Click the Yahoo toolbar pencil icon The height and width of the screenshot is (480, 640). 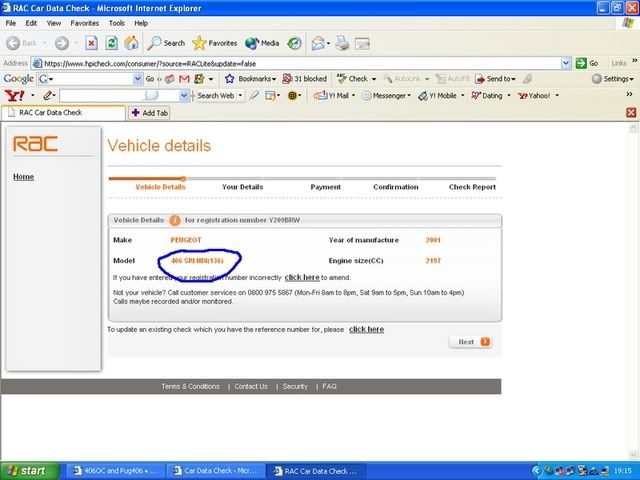(x=48, y=96)
